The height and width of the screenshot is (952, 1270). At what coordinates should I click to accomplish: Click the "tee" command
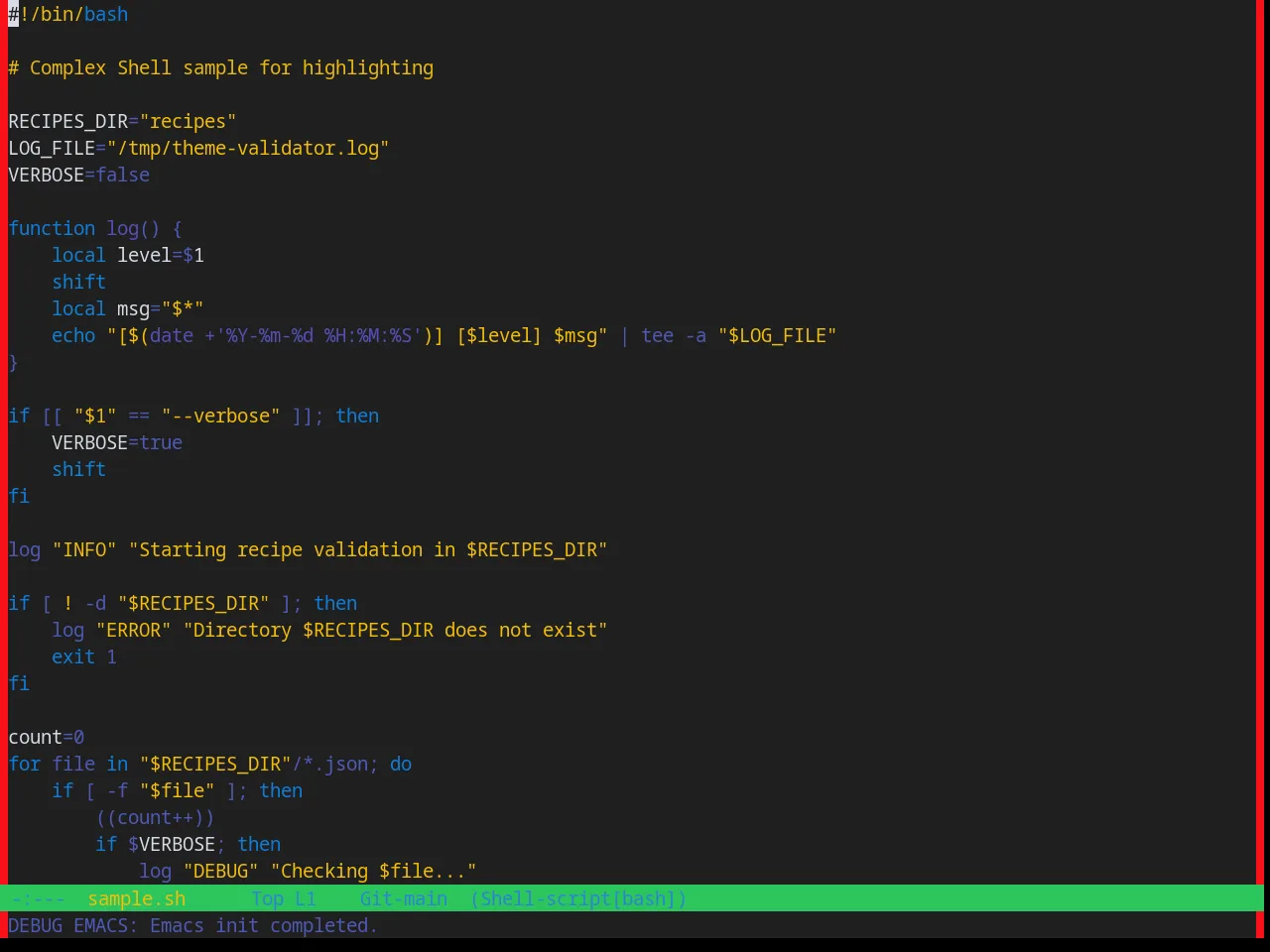[x=658, y=336]
